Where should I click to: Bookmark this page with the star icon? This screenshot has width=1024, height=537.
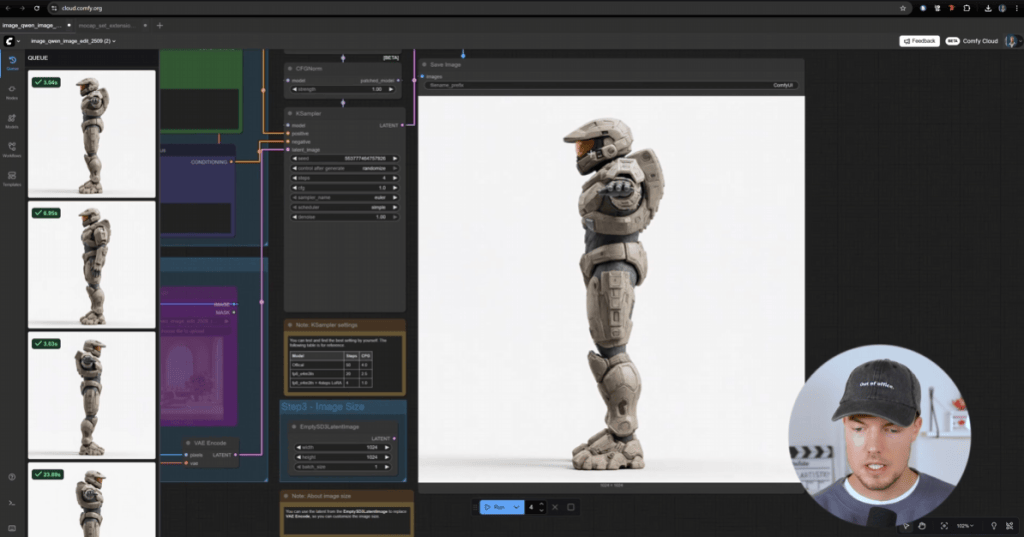(903, 8)
